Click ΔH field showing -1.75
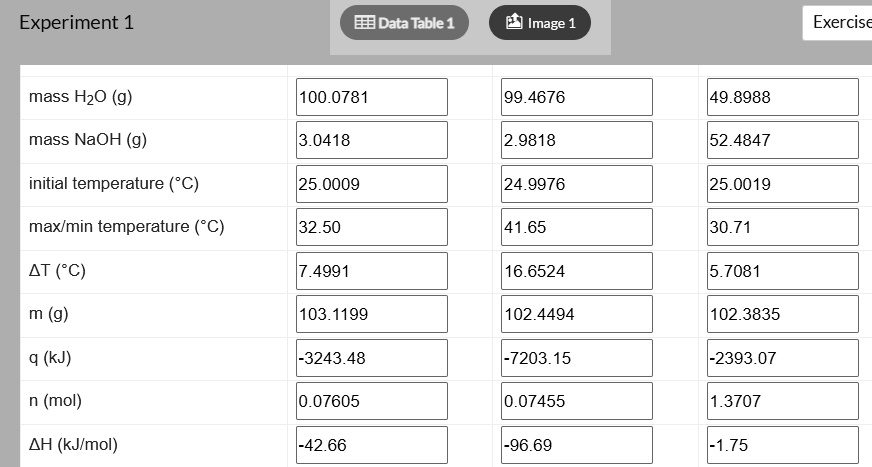 (782, 445)
